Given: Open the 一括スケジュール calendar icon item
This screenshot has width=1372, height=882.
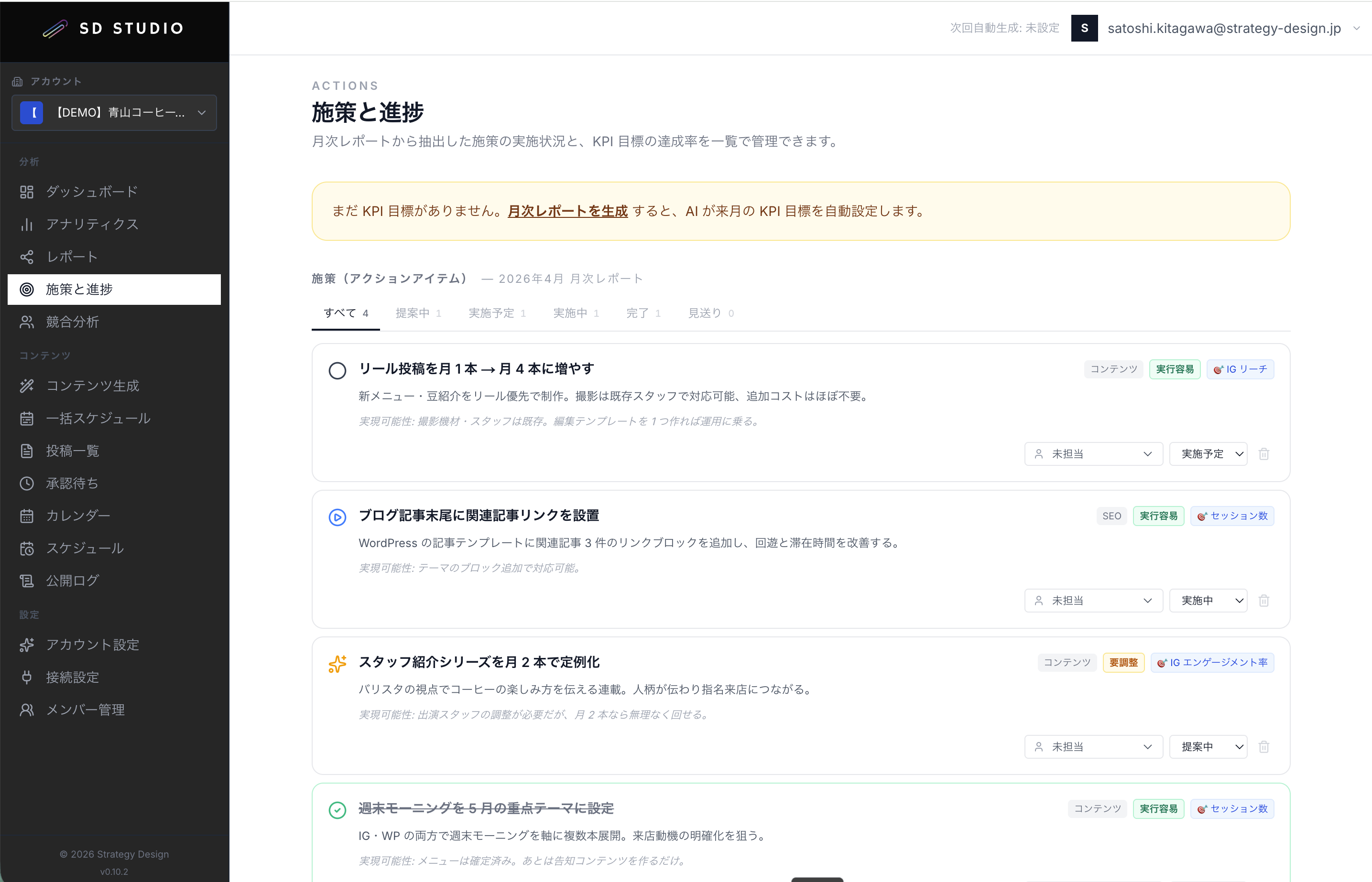Looking at the screenshot, I should tap(114, 419).
